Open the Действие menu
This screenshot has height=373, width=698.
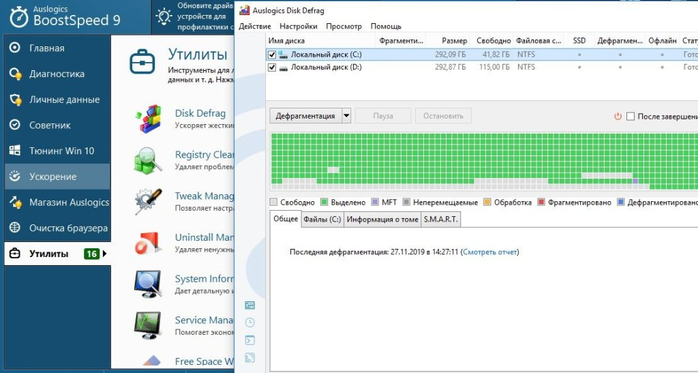(255, 26)
